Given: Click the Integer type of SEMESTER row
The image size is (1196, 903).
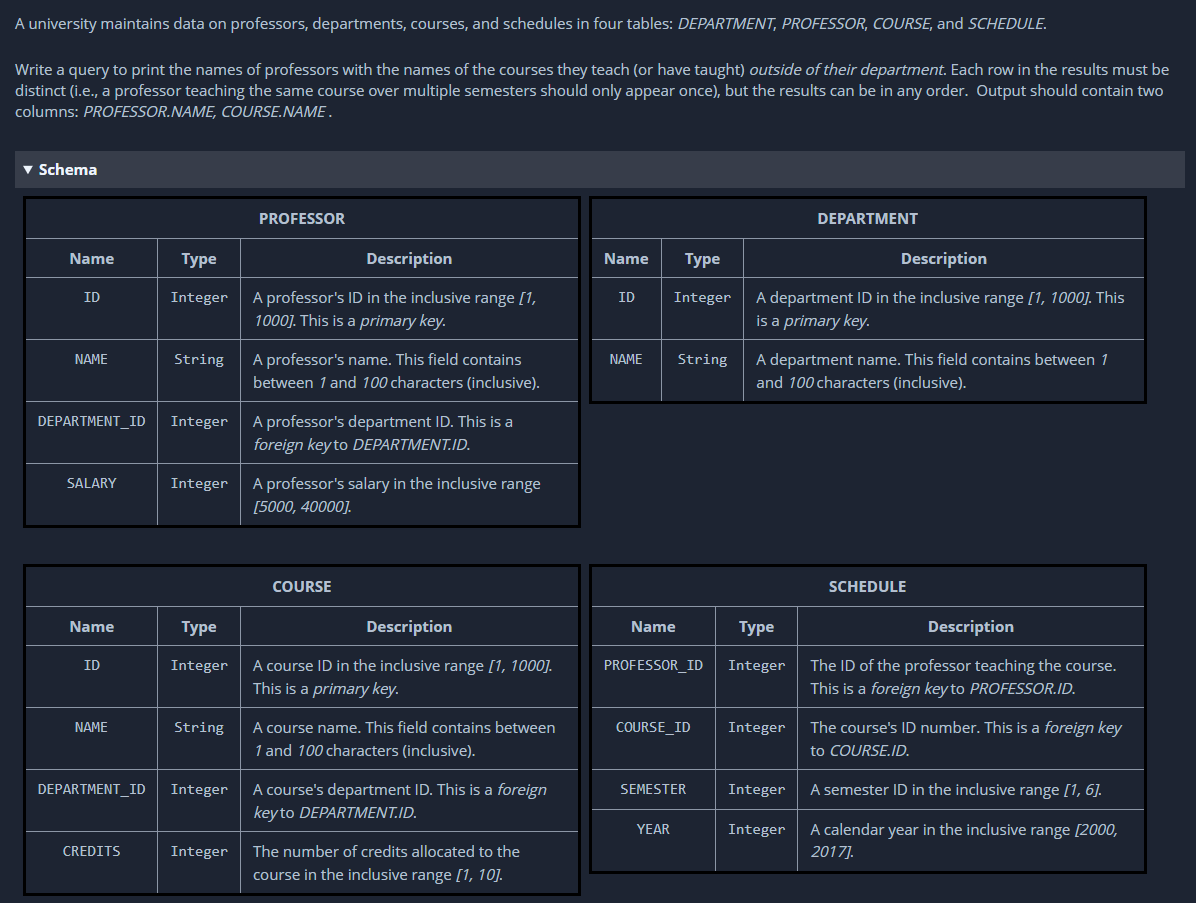Looking at the screenshot, I should point(757,789).
